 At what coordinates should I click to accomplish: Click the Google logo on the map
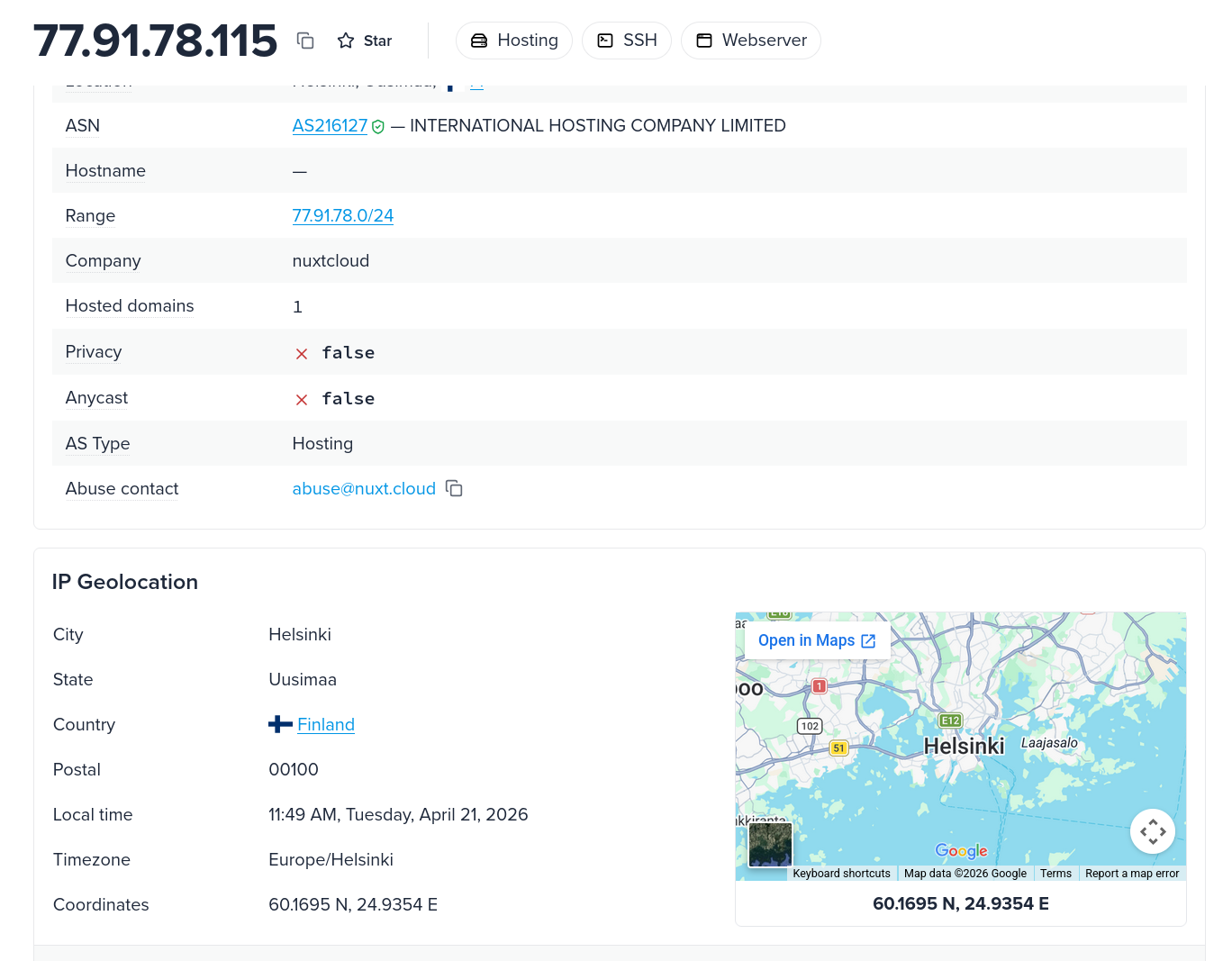961,851
